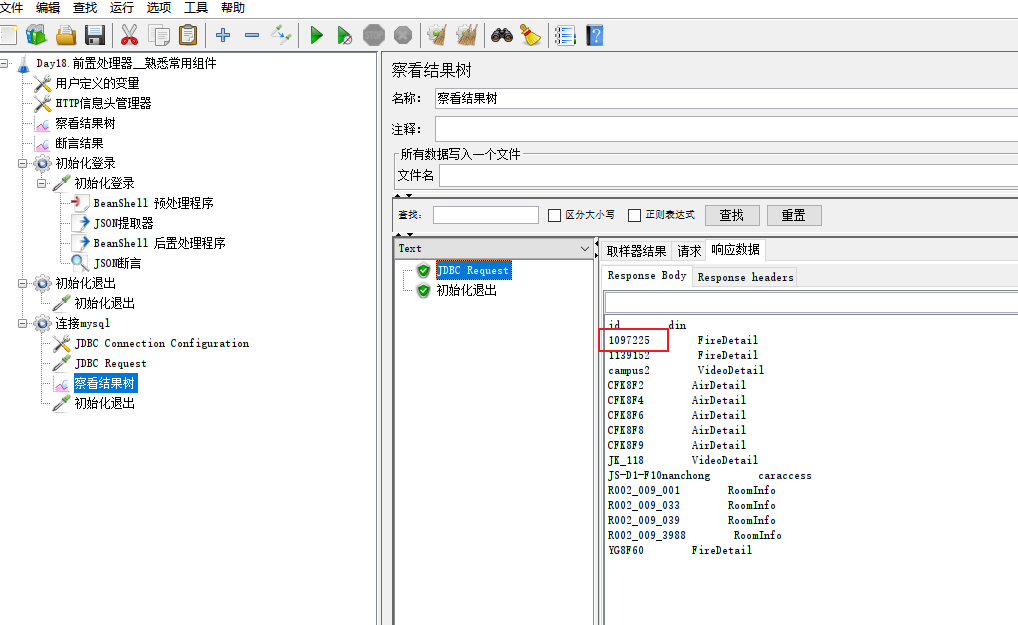Select 初始化退出 sample result
Image resolution: width=1018 pixels, height=625 pixels.
click(x=466, y=291)
